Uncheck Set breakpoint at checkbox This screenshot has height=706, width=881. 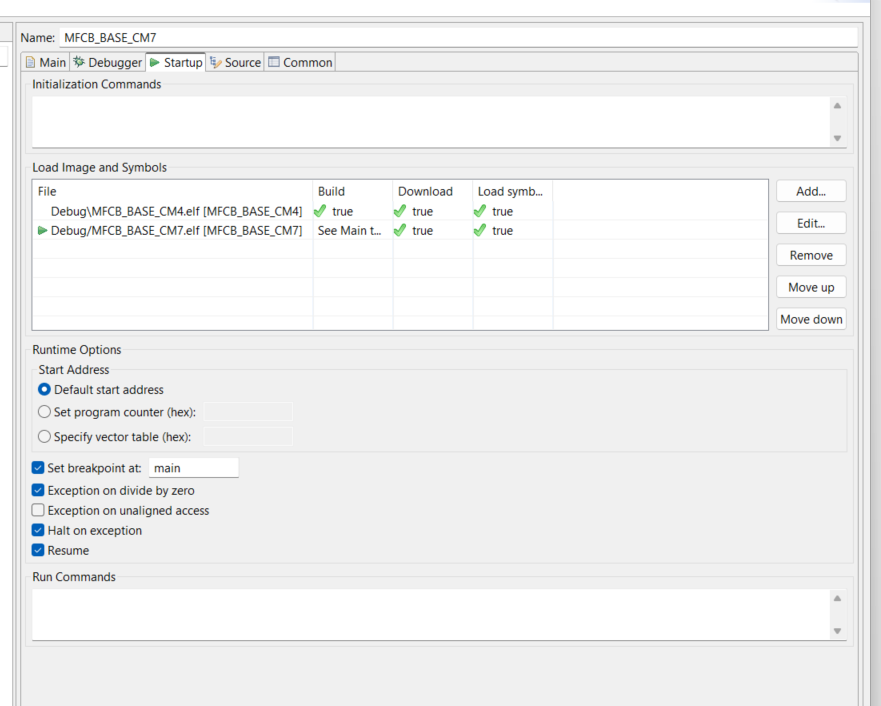pyautogui.click(x=39, y=468)
